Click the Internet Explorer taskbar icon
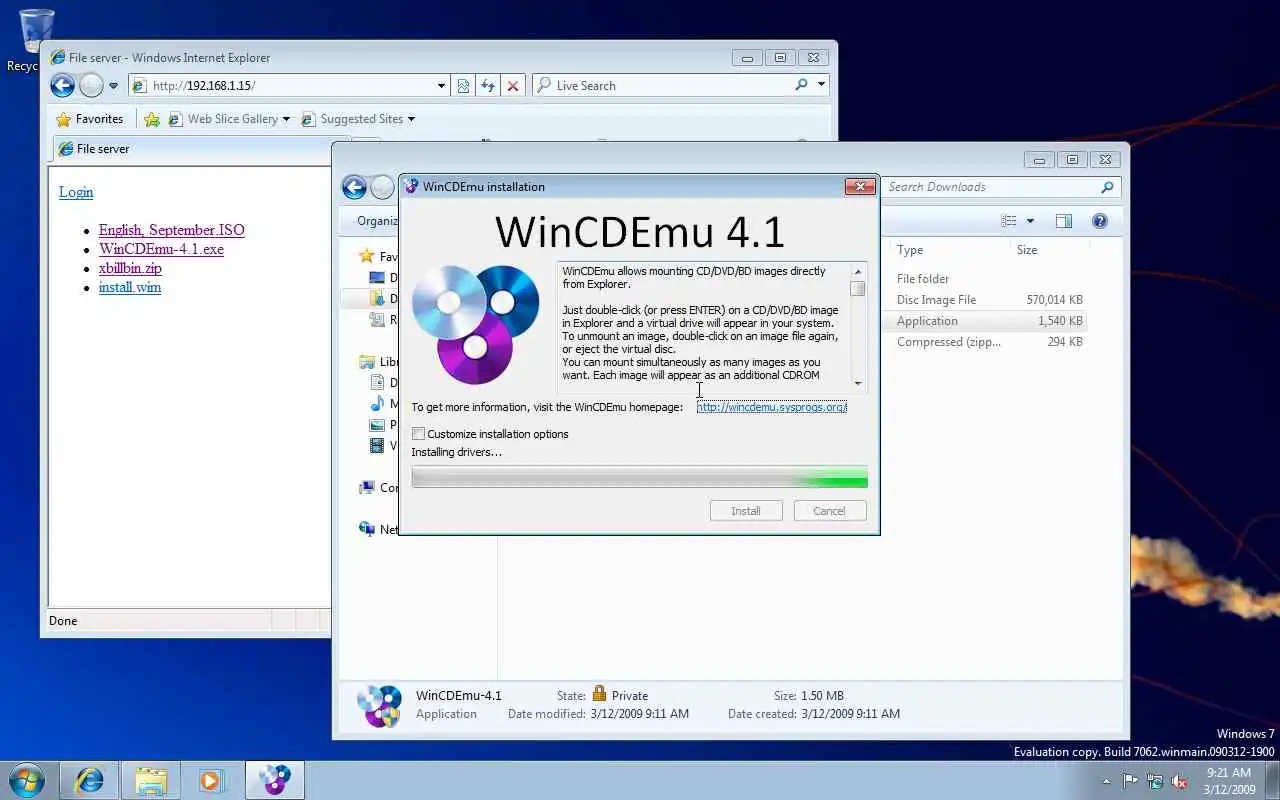The height and width of the screenshot is (800, 1280). [90, 780]
